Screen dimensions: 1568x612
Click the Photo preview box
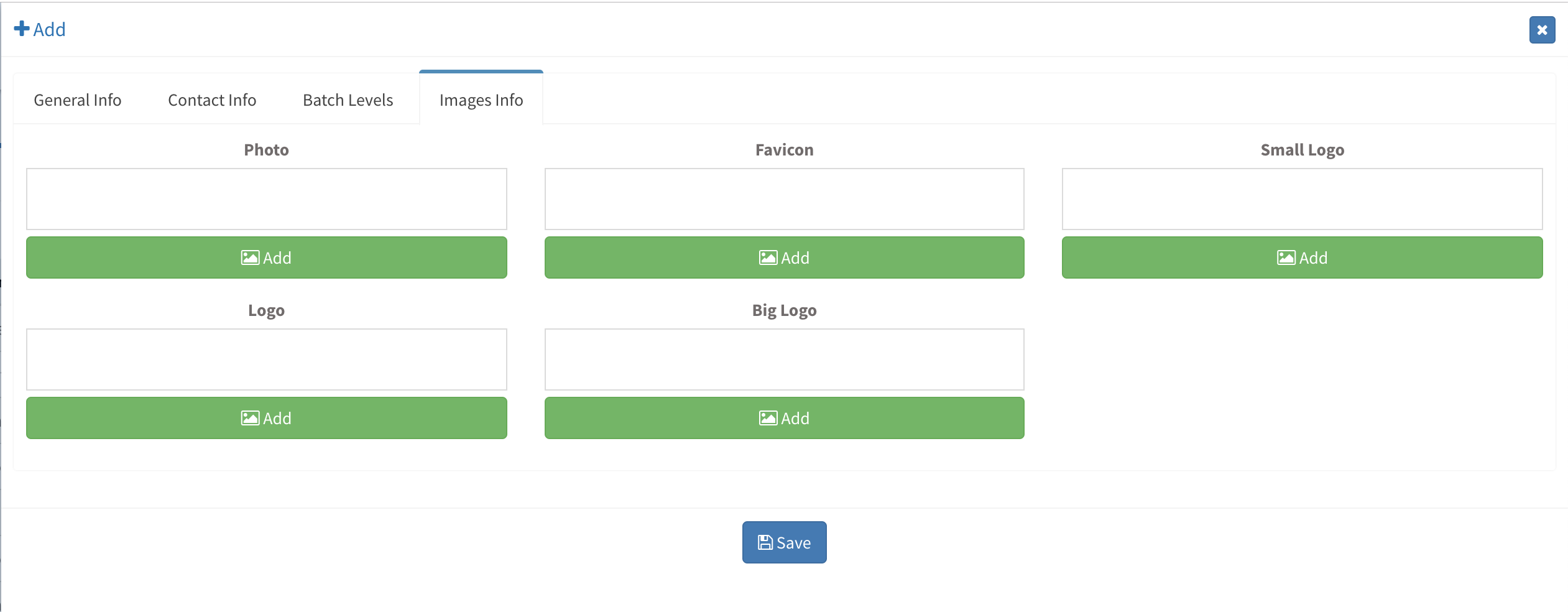point(267,199)
